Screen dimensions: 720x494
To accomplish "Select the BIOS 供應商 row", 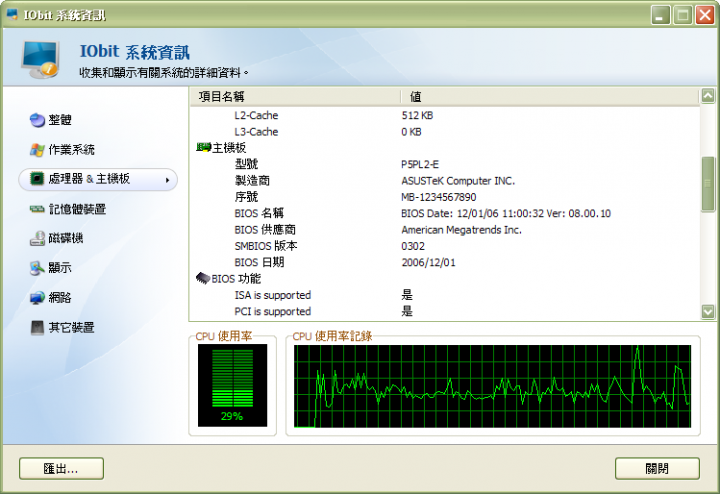I will 444,230.
